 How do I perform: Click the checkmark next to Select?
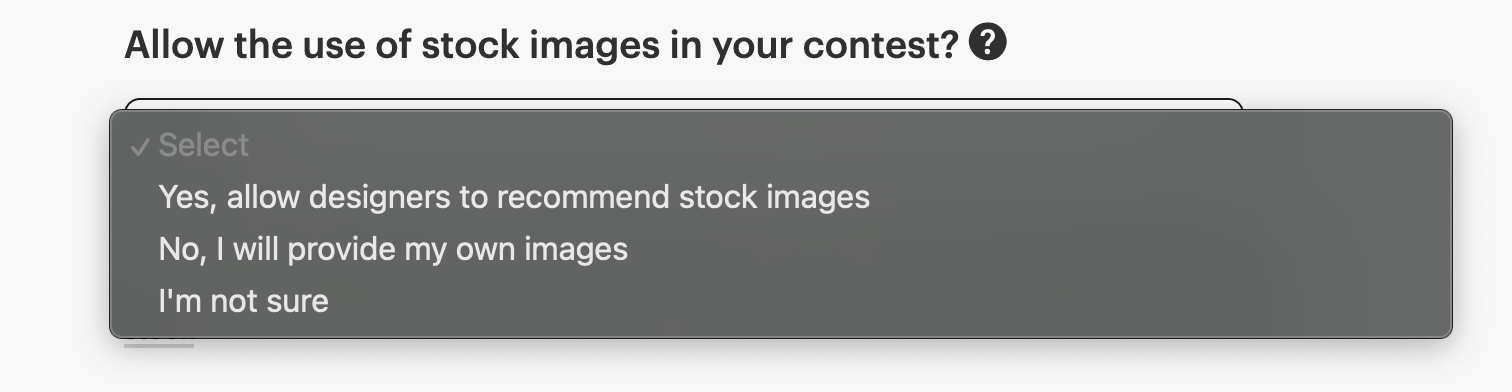(140, 147)
